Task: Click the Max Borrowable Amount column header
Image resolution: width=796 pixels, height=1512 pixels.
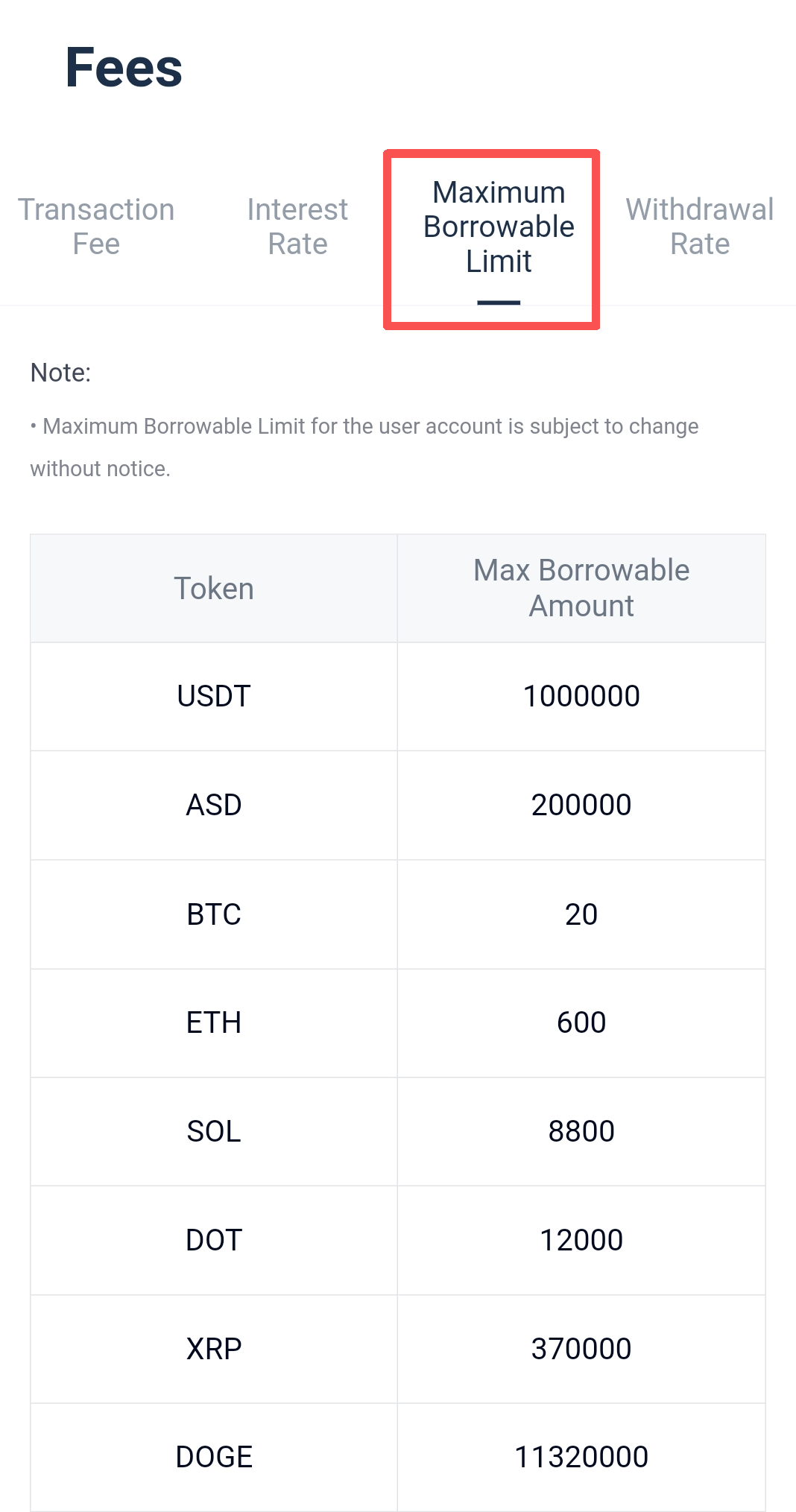Action: click(581, 588)
